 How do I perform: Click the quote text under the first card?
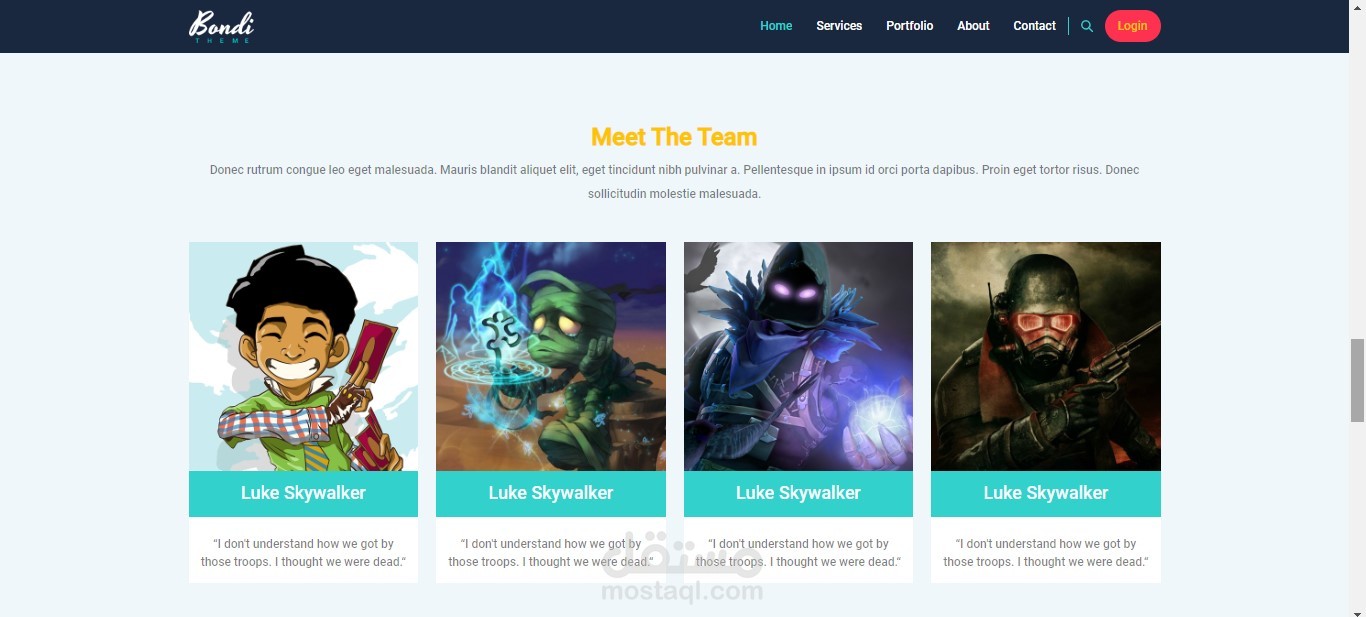coord(303,553)
